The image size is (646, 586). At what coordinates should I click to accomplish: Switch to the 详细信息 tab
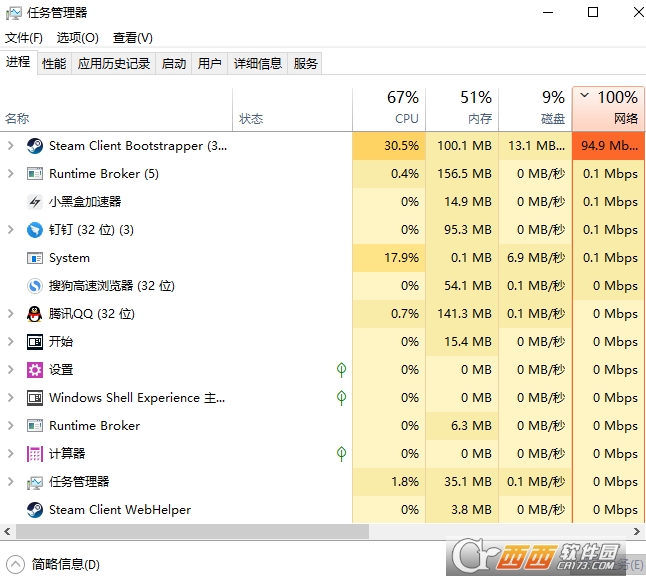tap(257, 63)
